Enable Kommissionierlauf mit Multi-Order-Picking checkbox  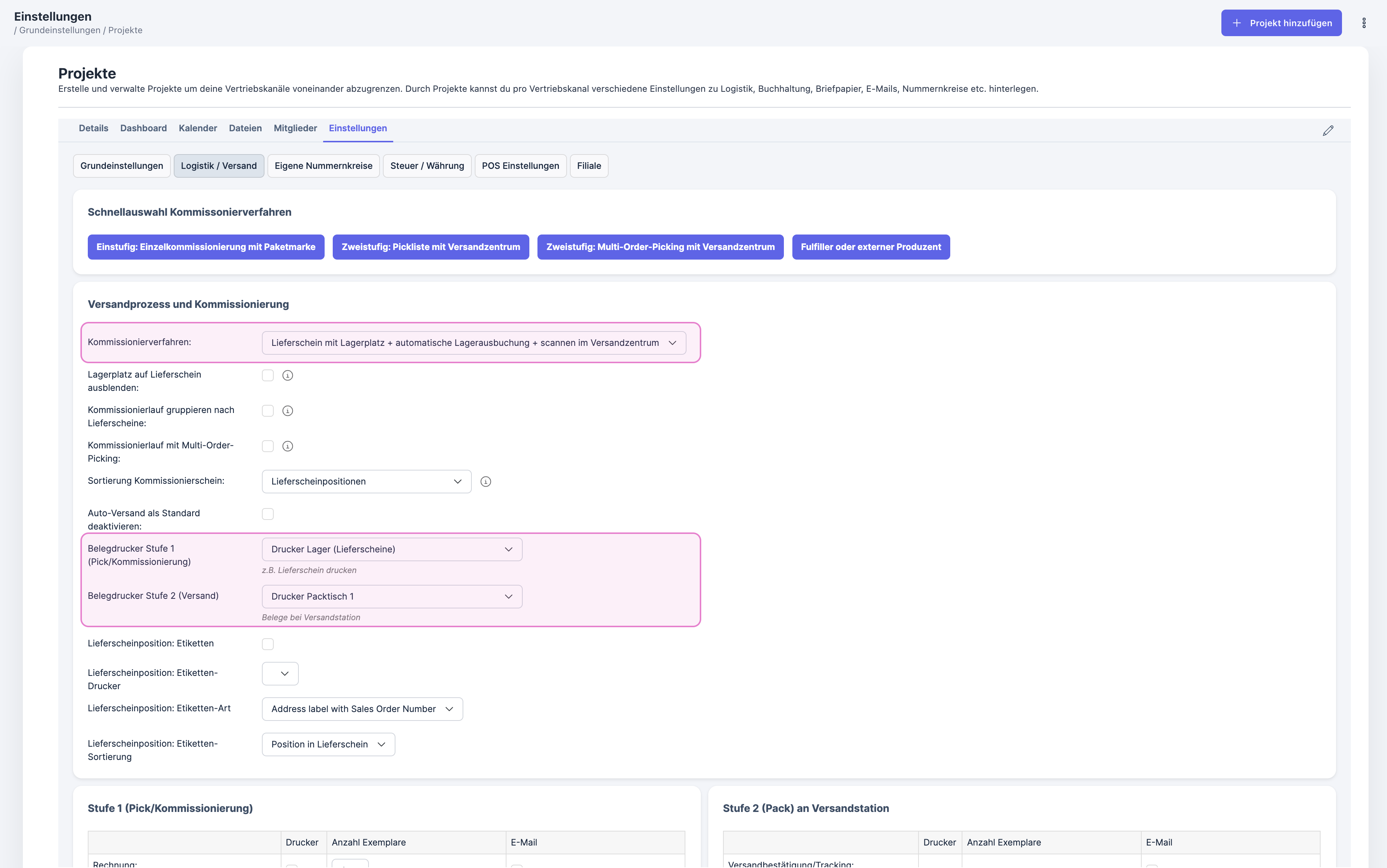pos(268,446)
